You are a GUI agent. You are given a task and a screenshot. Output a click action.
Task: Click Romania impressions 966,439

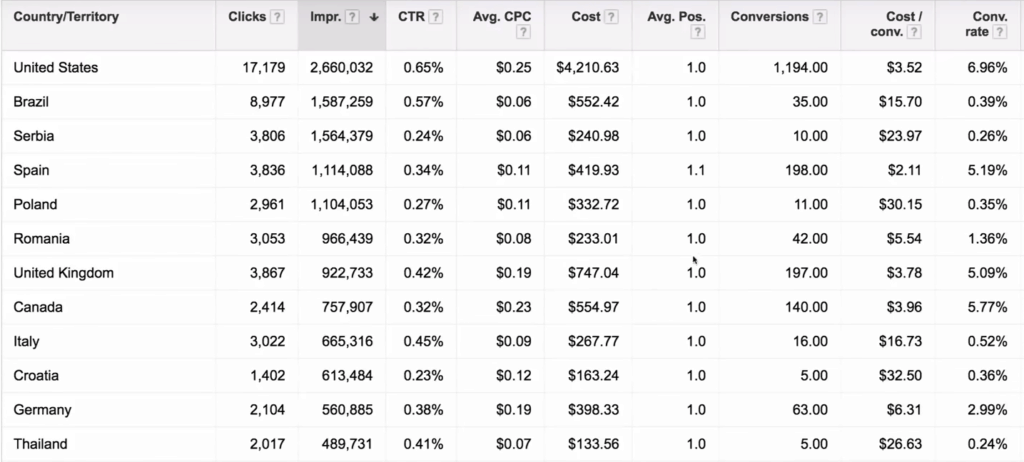coord(347,239)
